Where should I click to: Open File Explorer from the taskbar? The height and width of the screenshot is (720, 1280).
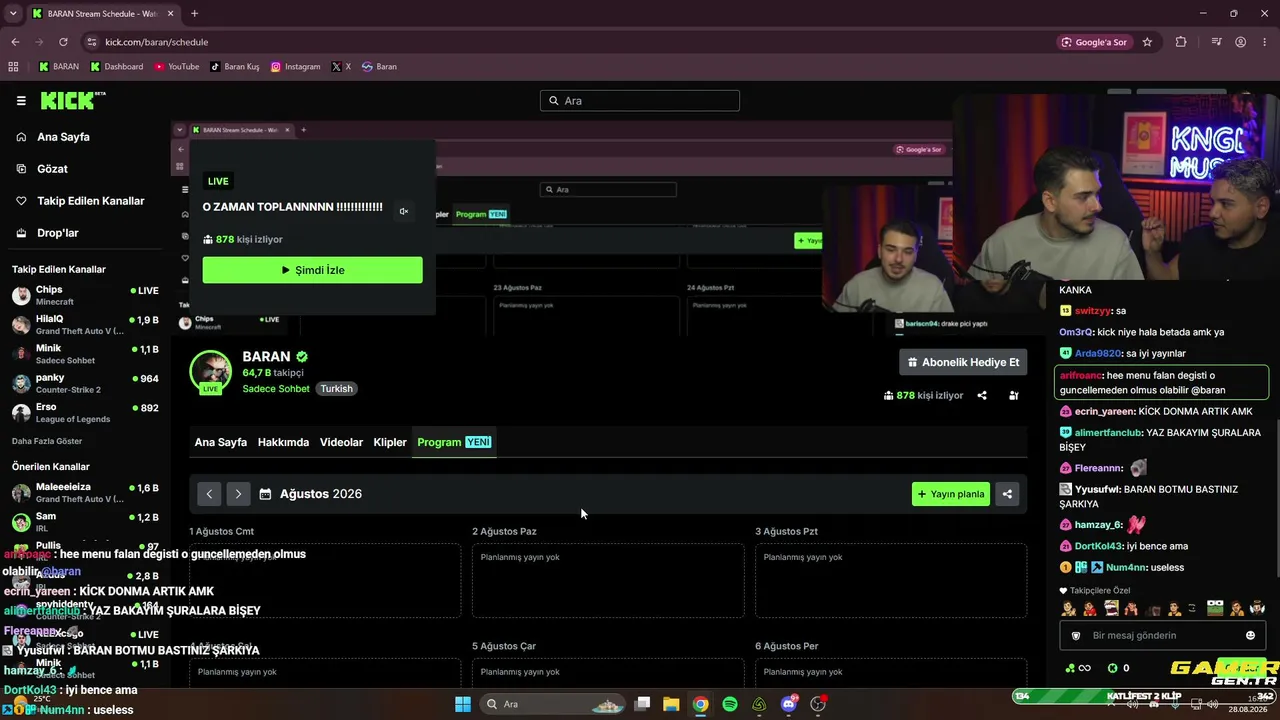(x=671, y=704)
